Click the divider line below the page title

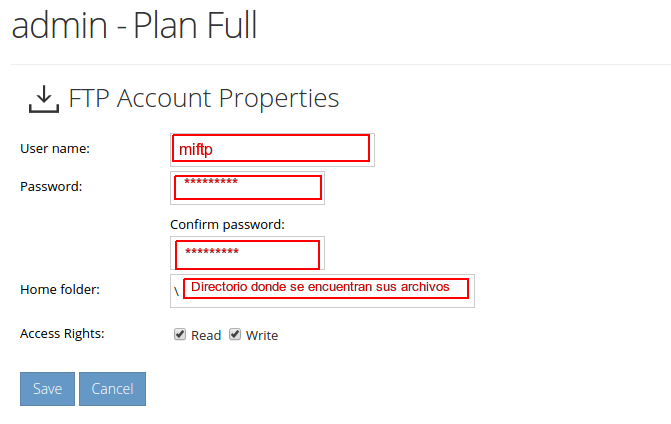tap(341, 65)
